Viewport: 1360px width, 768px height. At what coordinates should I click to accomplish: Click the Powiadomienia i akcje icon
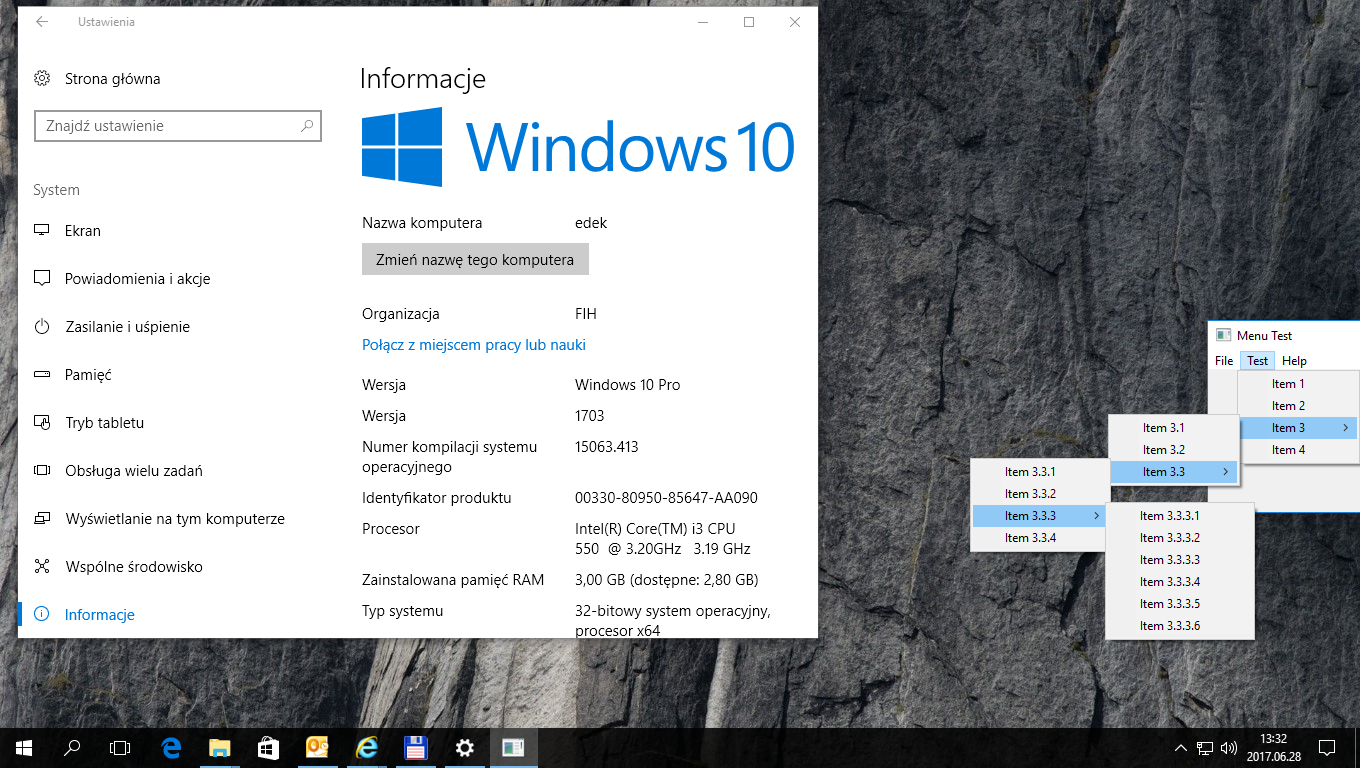42,278
